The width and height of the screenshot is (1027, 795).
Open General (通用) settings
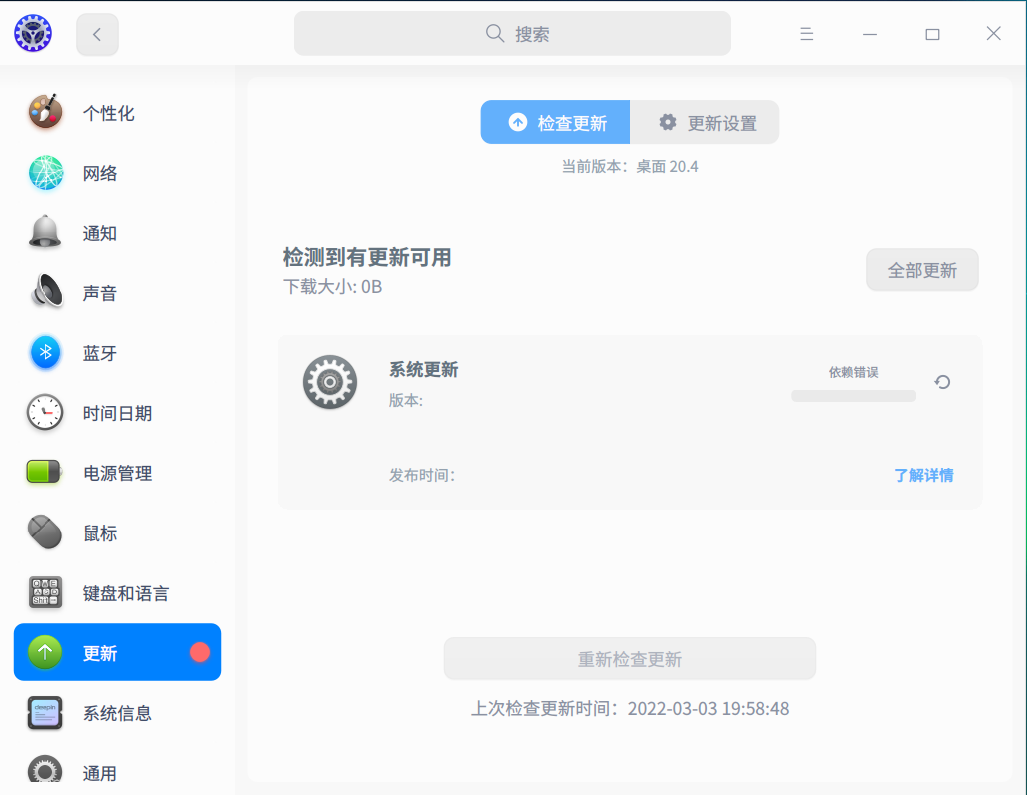point(99,772)
